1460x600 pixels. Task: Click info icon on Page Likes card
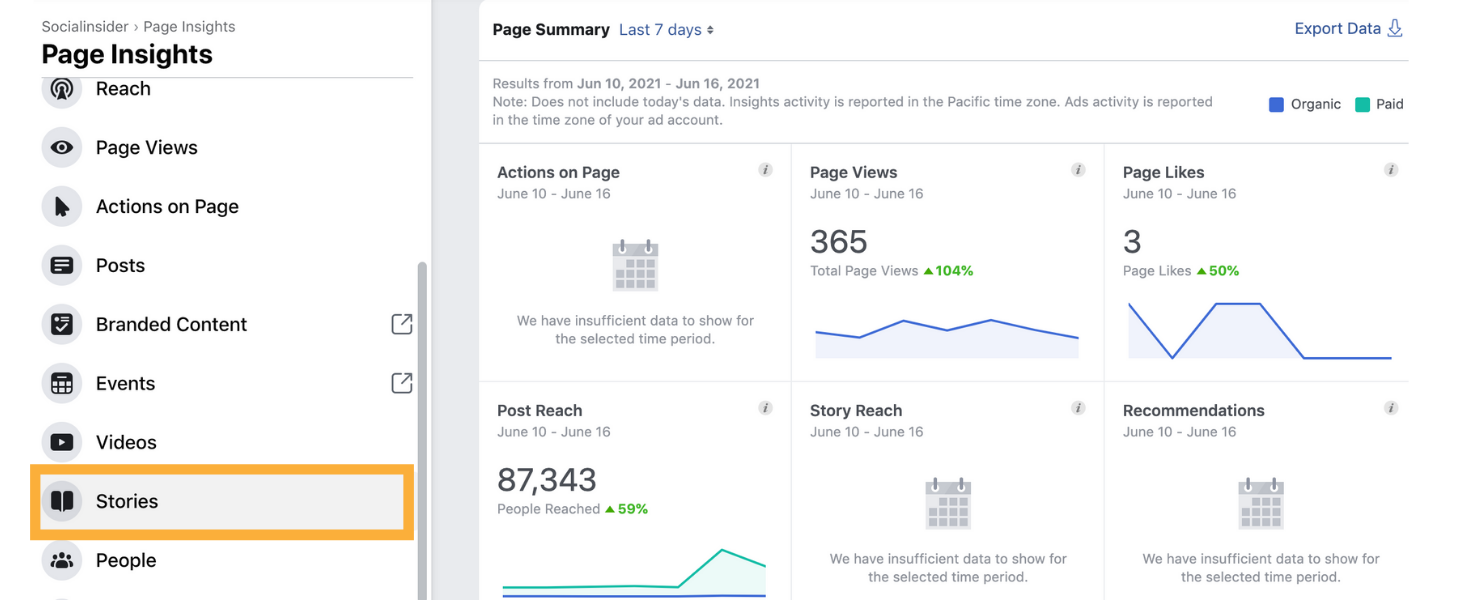coord(1391,170)
